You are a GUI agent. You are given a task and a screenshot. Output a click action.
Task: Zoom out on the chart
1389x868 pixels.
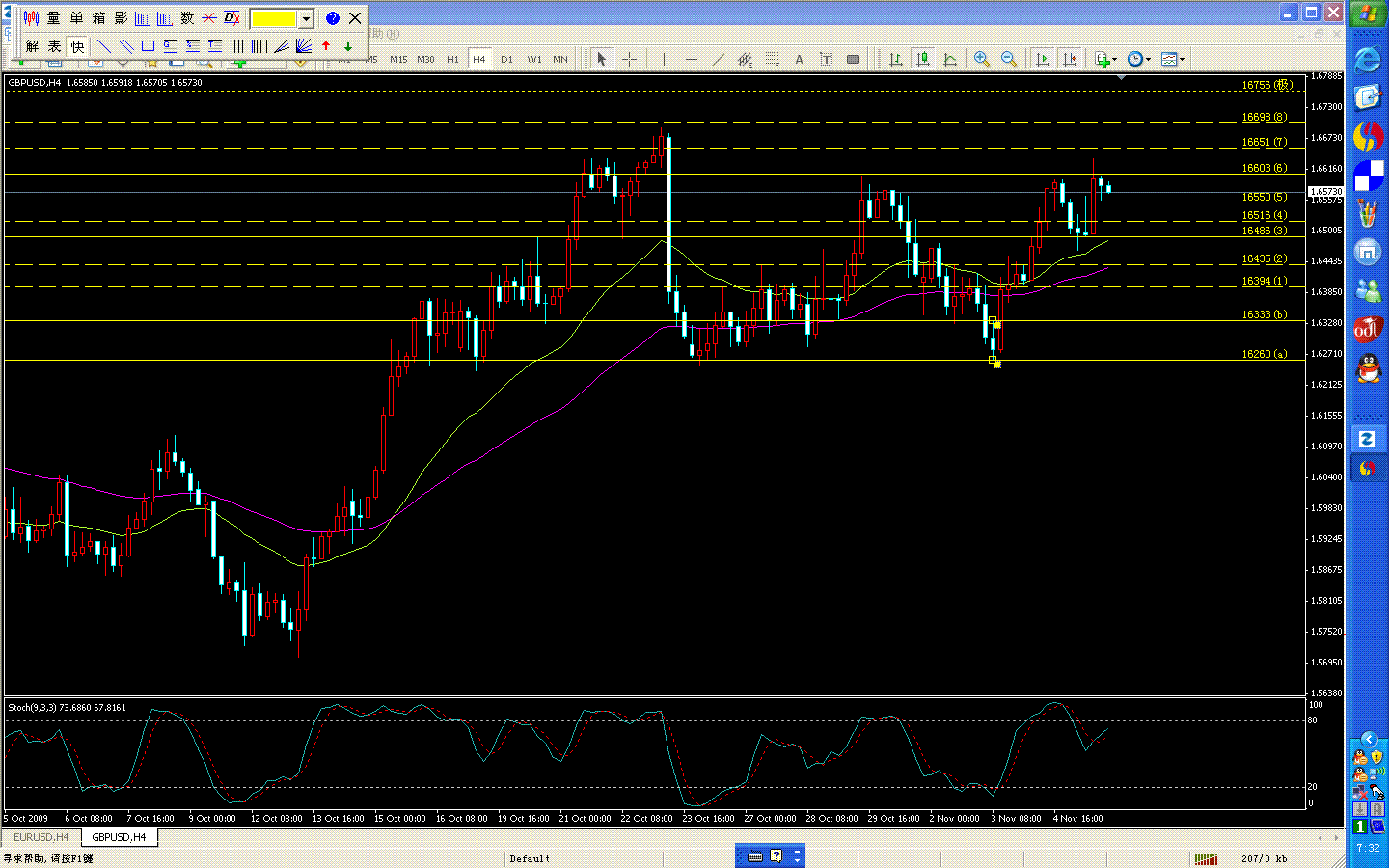tap(1009, 59)
